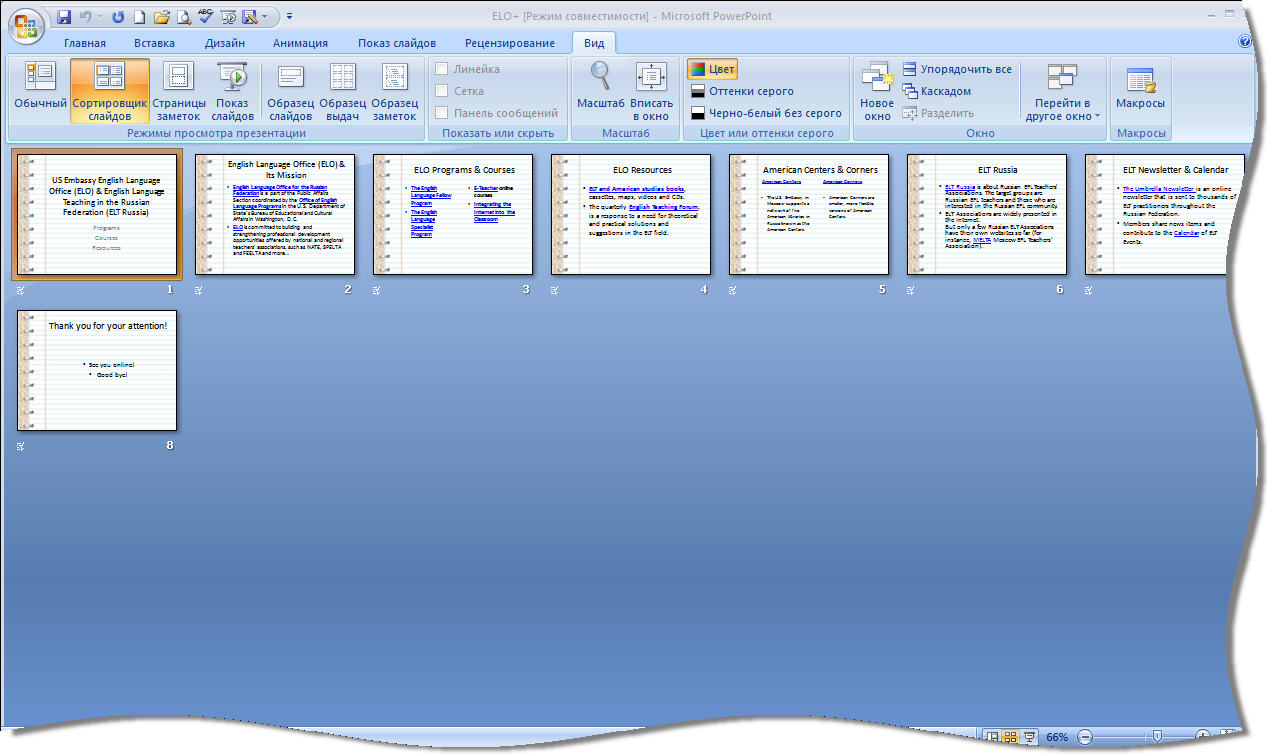Image resolution: width=1267 pixels, height=755 pixels.
Task: Toggle the Сетка checkbox
Action: click(x=442, y=91)
